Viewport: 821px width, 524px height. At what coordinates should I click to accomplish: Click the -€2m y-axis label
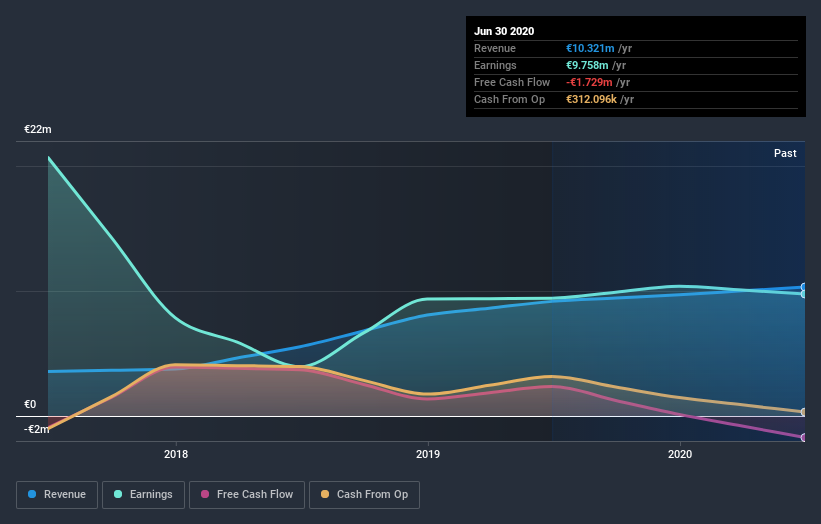coord(37,429)
